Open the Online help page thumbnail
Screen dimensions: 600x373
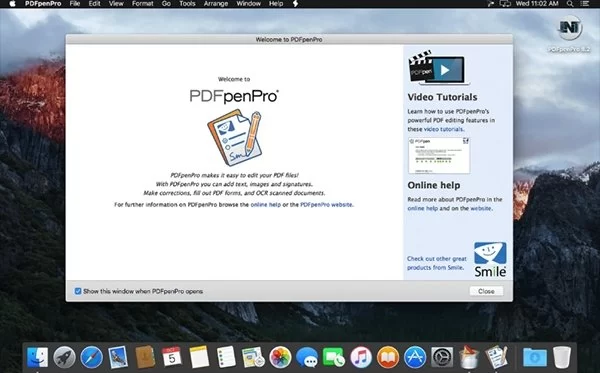coord(439,155)
